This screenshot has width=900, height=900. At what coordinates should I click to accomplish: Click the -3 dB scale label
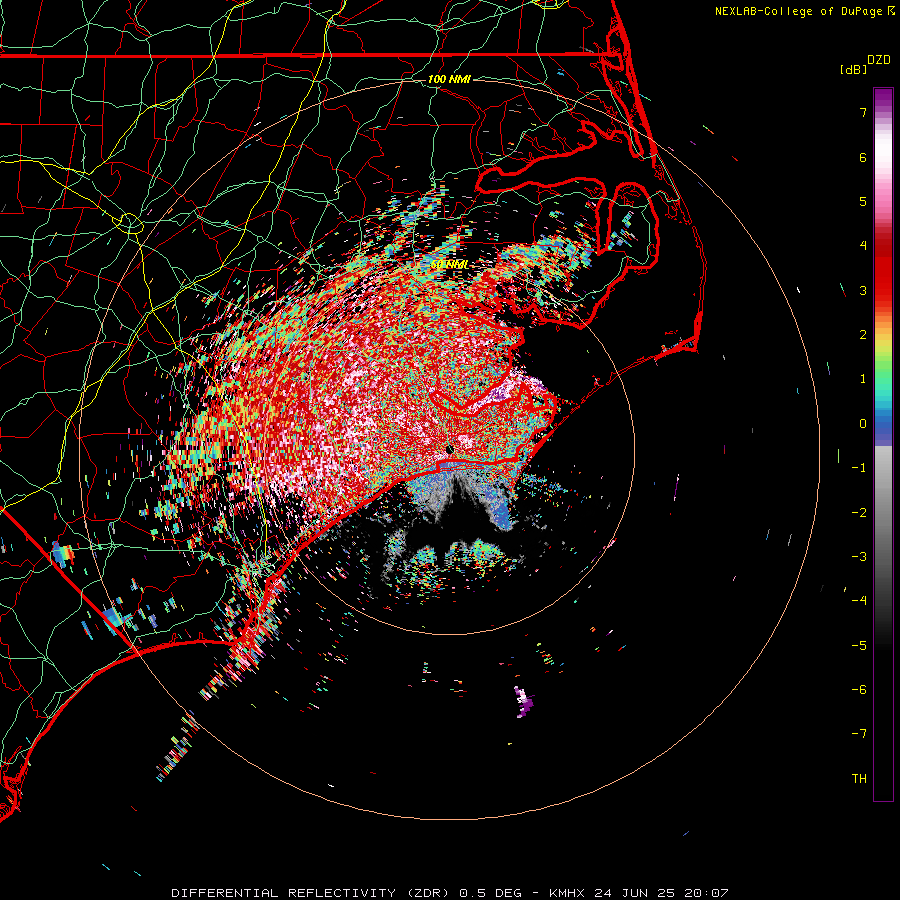pyautogui.click(x=859, y=557)
